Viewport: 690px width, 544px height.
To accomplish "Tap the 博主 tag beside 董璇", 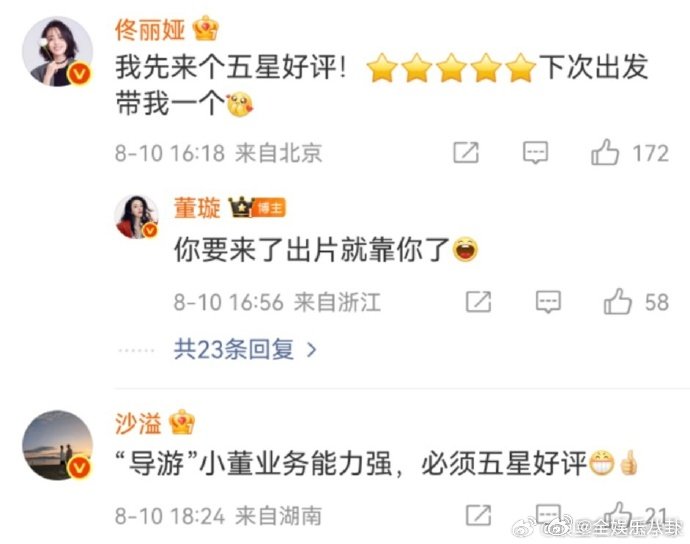I will coord(269,208).
